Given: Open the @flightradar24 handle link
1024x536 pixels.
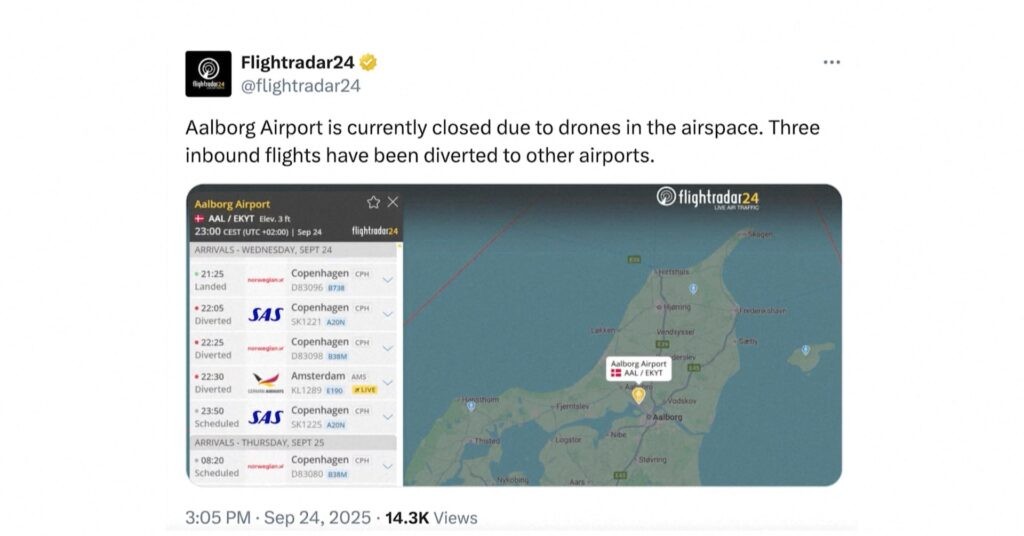Looking at the screenshot, I should pos(300,86).
